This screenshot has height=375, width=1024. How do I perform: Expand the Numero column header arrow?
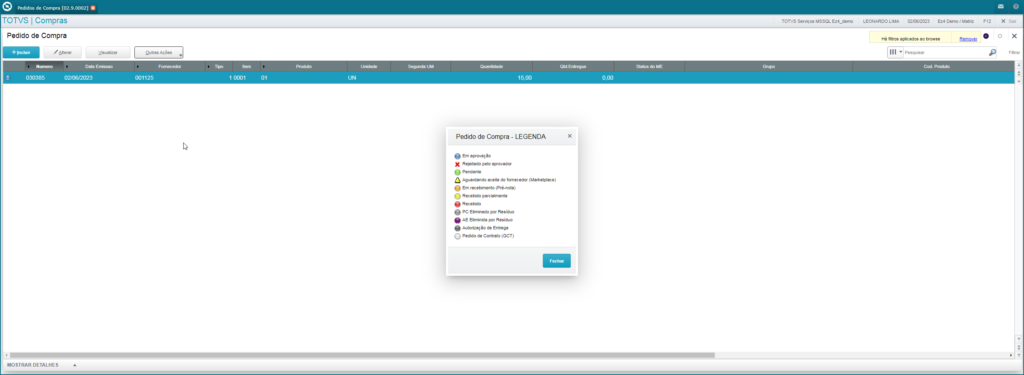tap(28, 67)
